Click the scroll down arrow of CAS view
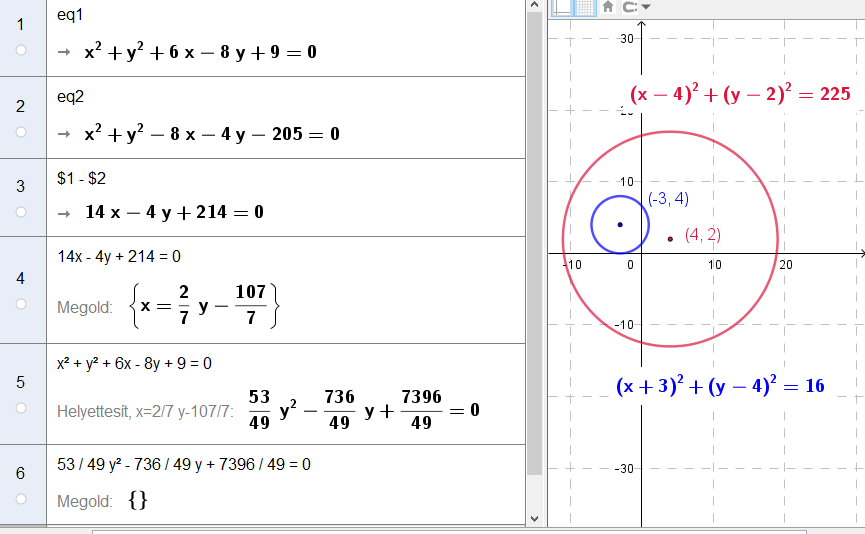The image size is (865, 534). pyautogui.click(x=534, y=519)
